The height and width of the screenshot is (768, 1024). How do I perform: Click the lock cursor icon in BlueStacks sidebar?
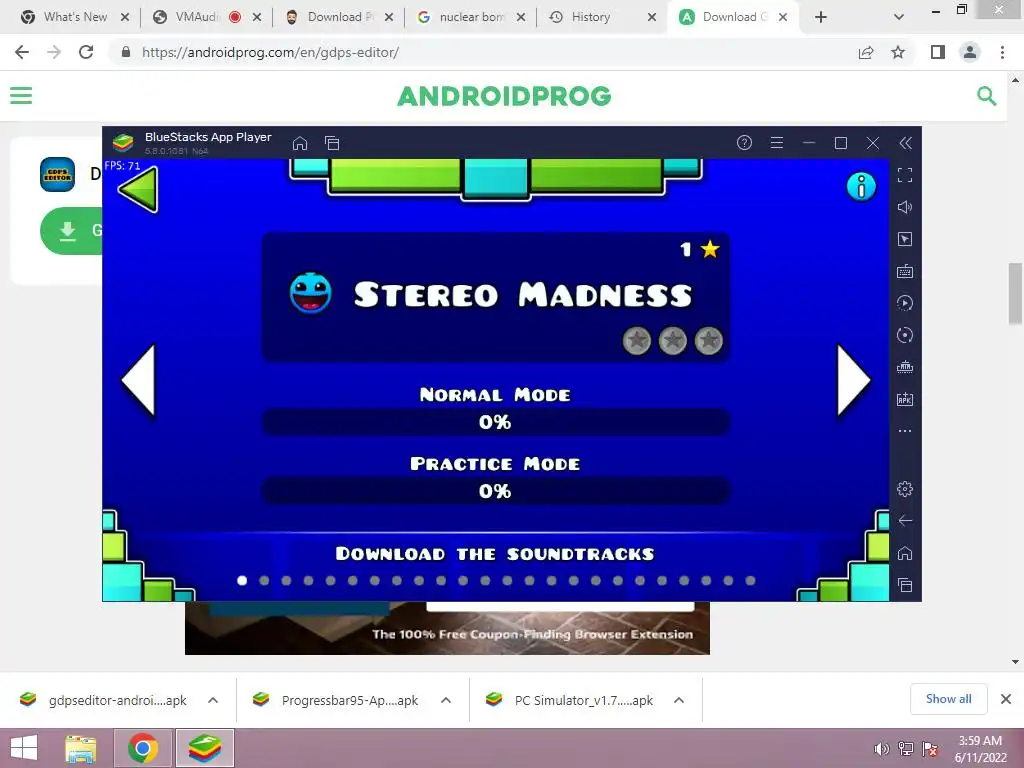pyautogui.click(x=904, y=239)
